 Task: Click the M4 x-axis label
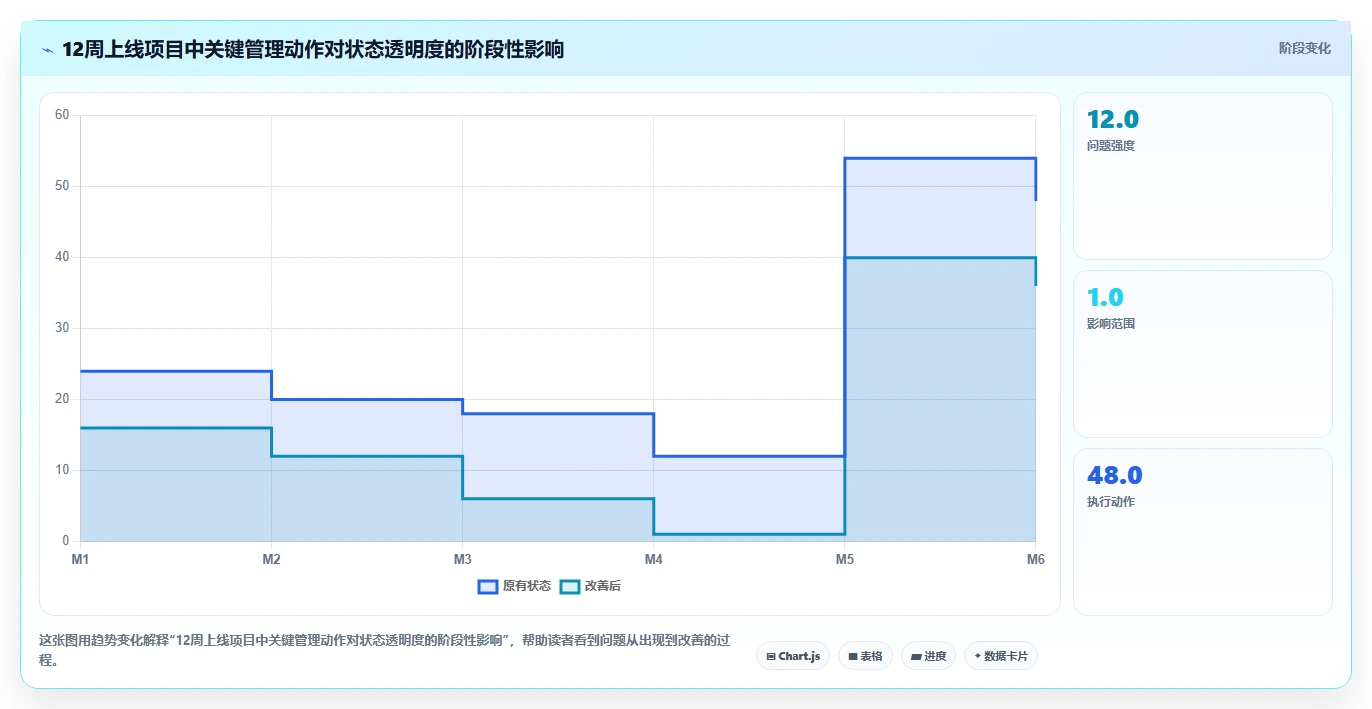pos(653,559)
